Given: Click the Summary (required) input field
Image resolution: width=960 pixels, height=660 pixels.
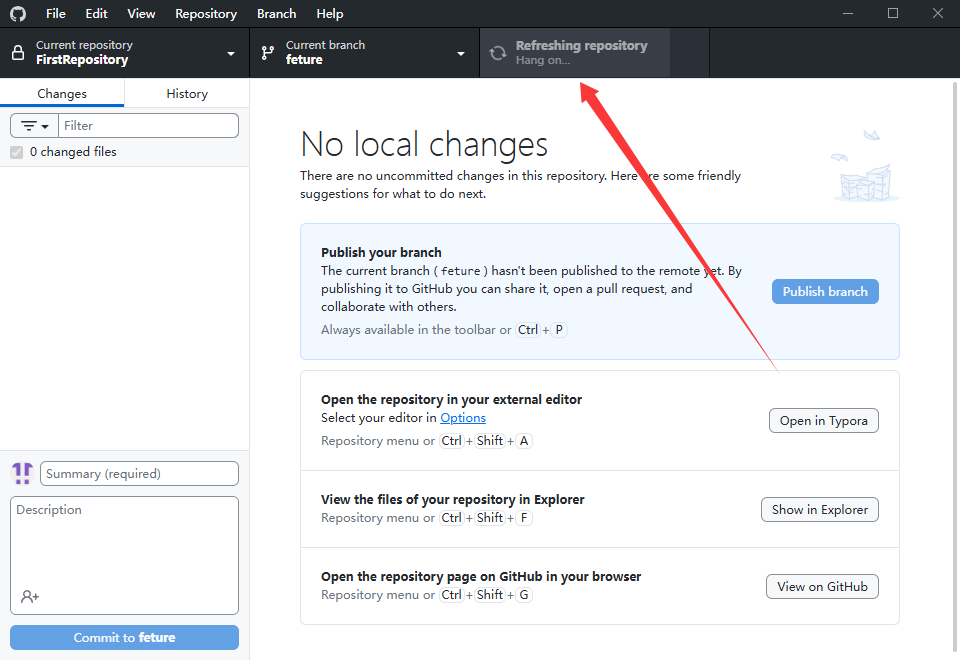Looking at the screenshot, I should tap(139, 474).
